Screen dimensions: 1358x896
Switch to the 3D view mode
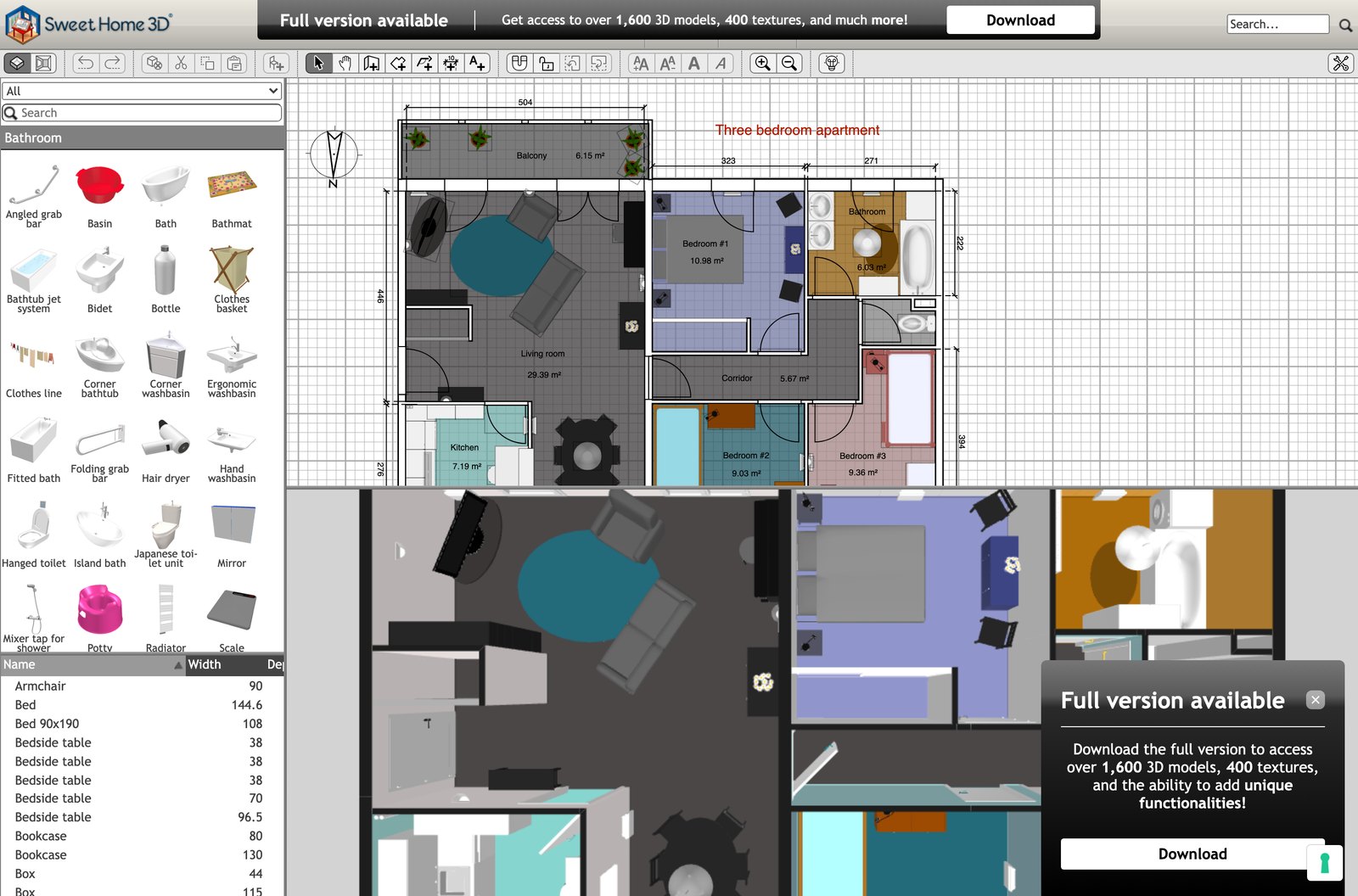pos(43,63)
